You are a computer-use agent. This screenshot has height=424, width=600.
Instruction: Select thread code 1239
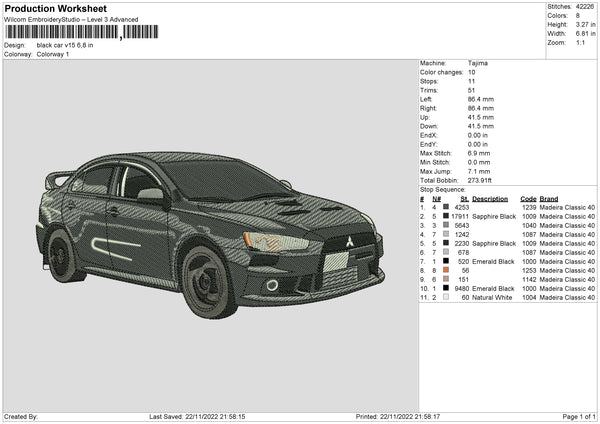point(529,207)
